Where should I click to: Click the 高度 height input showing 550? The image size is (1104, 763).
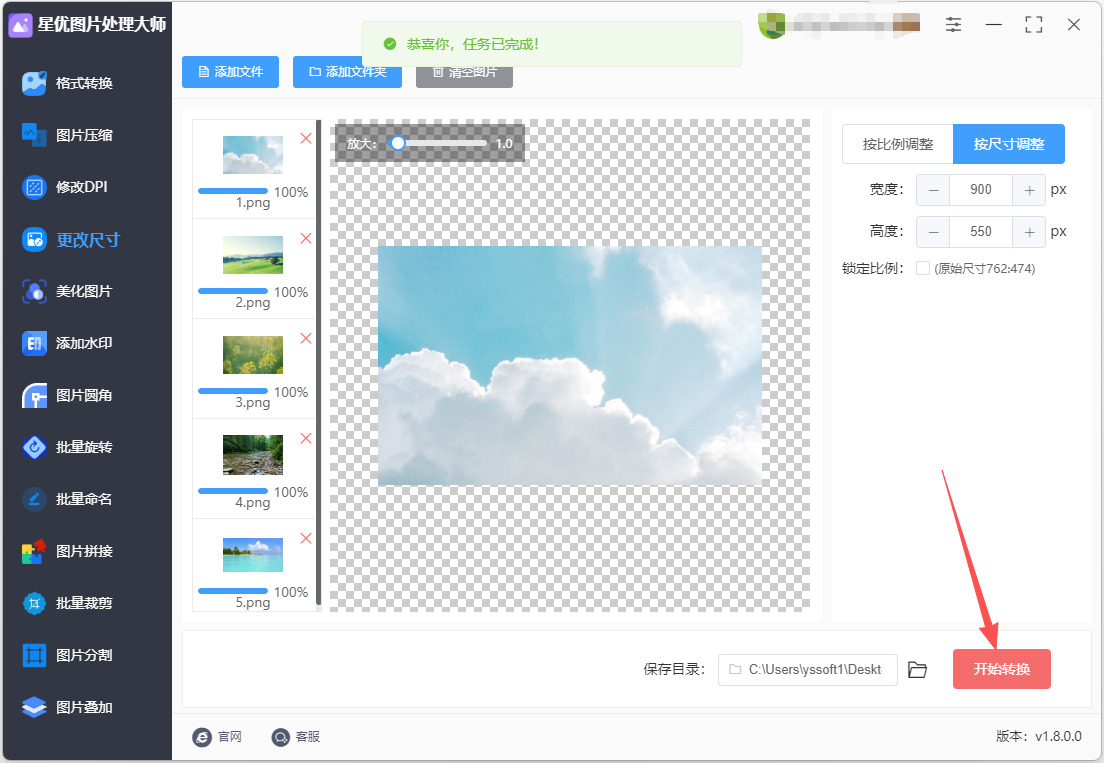(x=981, y=232)
